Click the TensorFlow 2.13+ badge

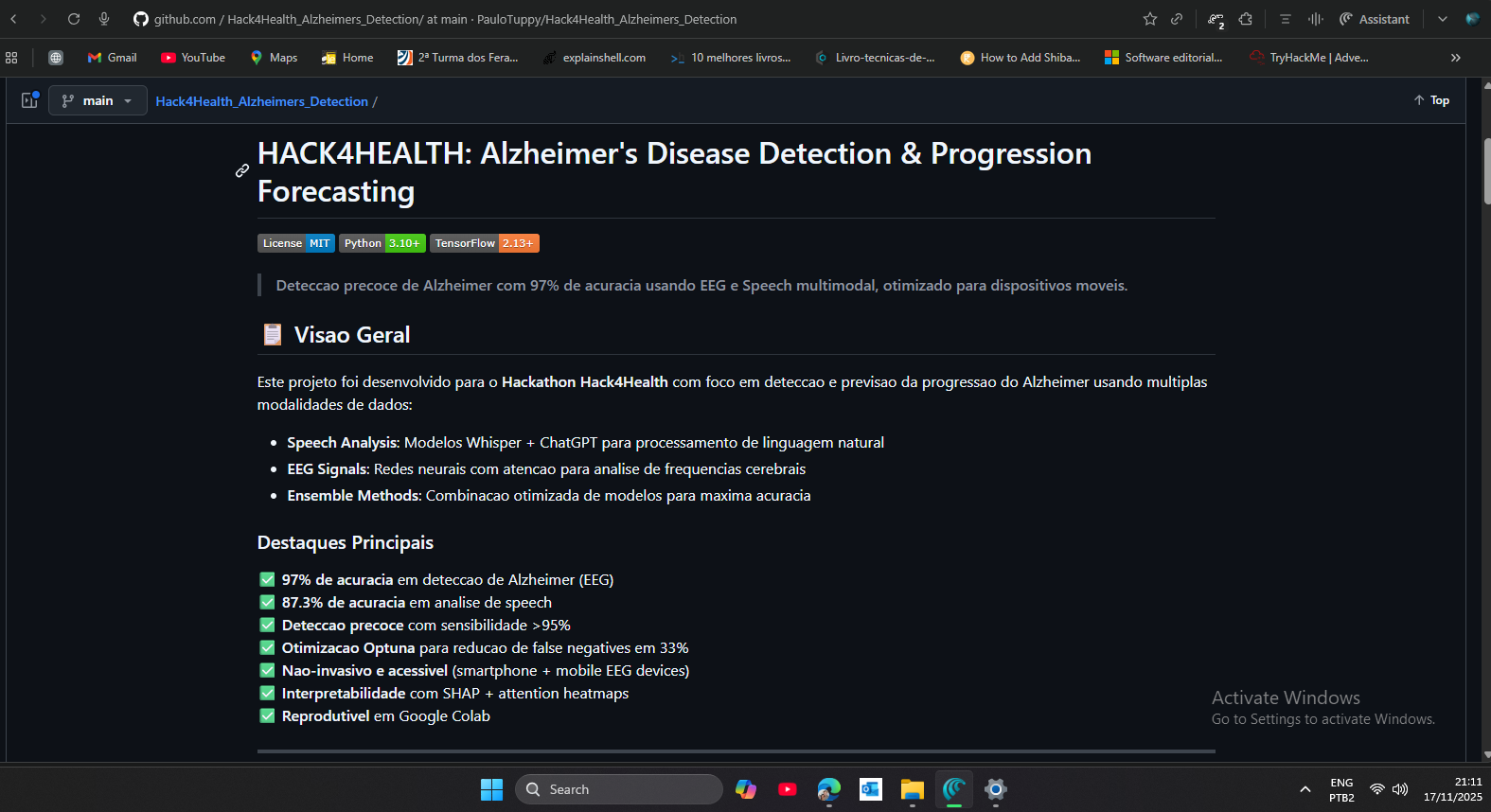pyautogui.click(x=484, y=243)
